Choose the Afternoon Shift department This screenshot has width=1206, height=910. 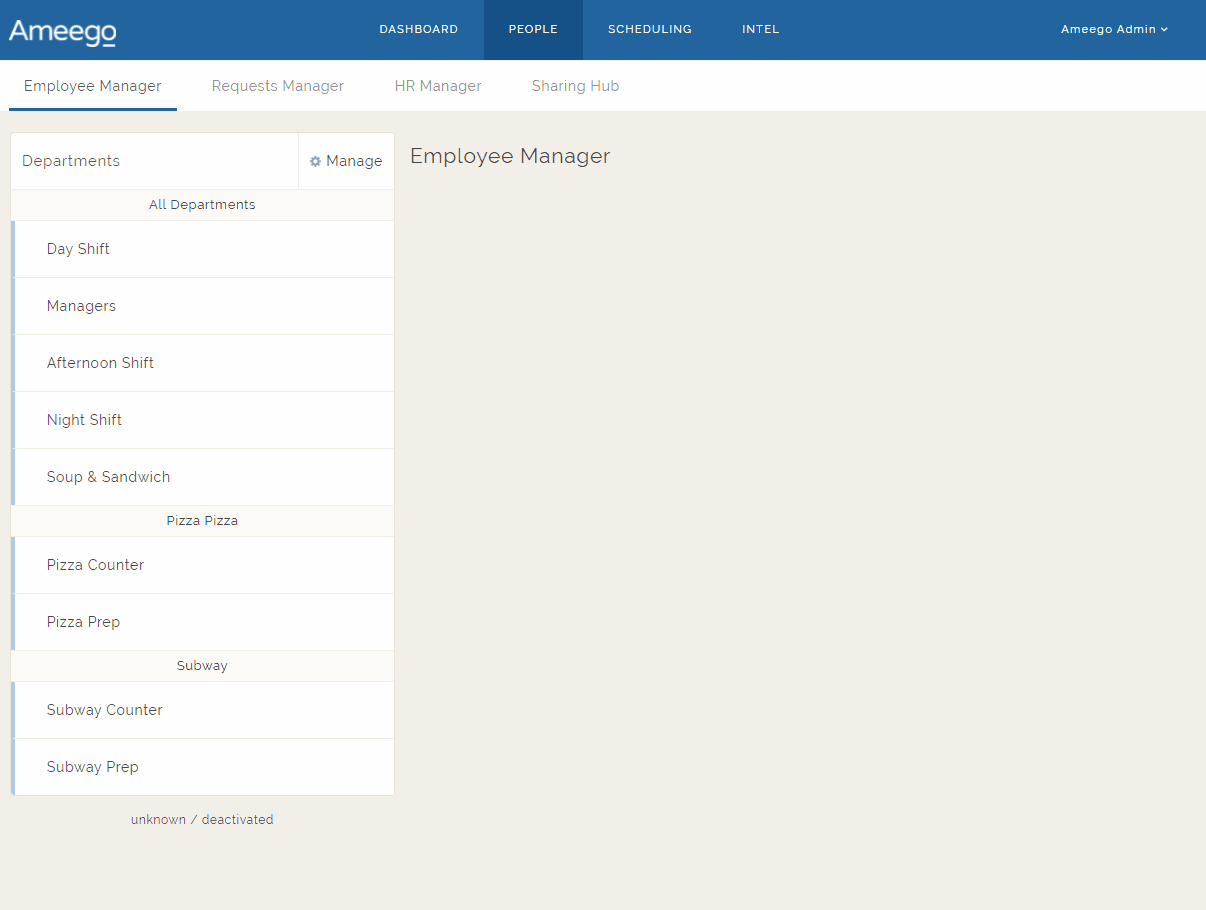tap(100, 363)
